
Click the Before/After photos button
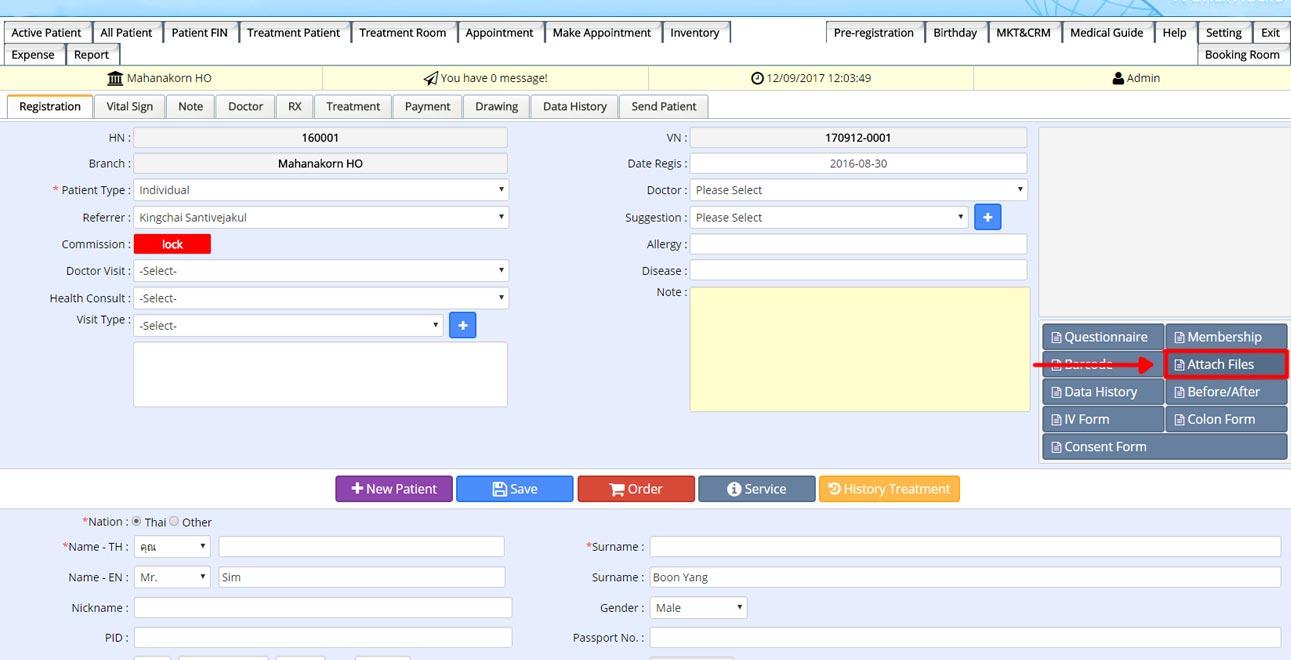click(1226, 392)
